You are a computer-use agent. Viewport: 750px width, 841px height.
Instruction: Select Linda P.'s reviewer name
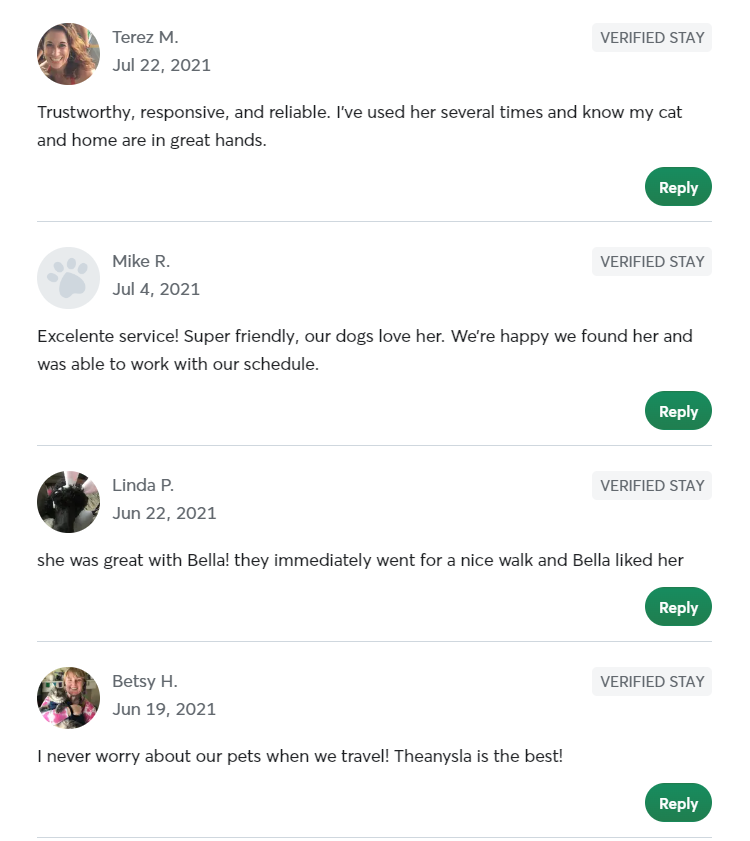[143, 484]
